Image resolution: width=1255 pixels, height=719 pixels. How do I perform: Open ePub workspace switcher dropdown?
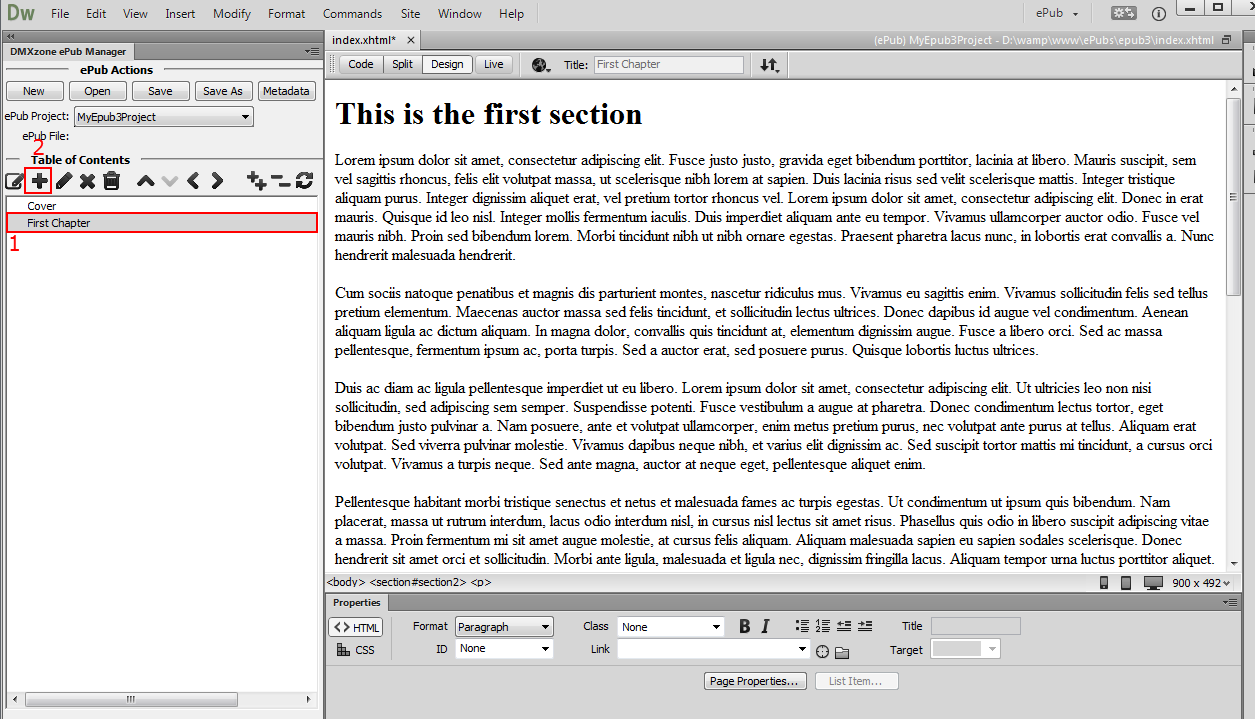[1057, 14]
